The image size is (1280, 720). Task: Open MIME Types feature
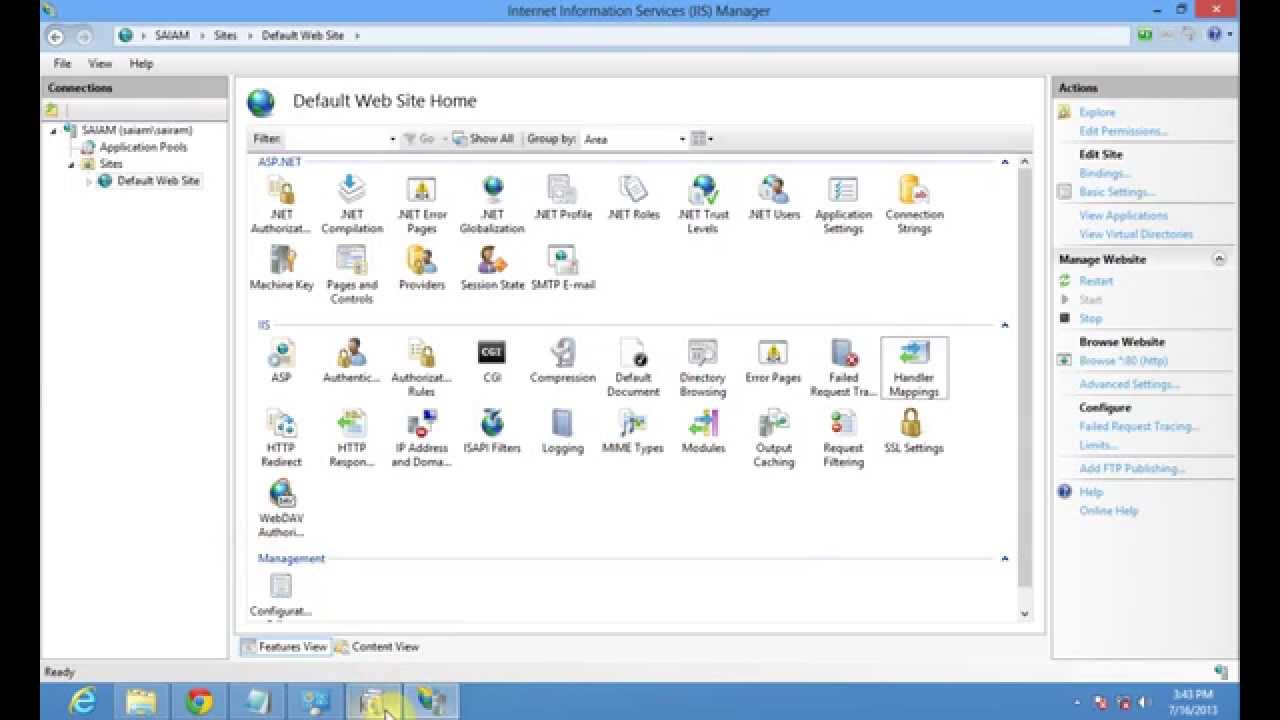[x=633, y=430]
